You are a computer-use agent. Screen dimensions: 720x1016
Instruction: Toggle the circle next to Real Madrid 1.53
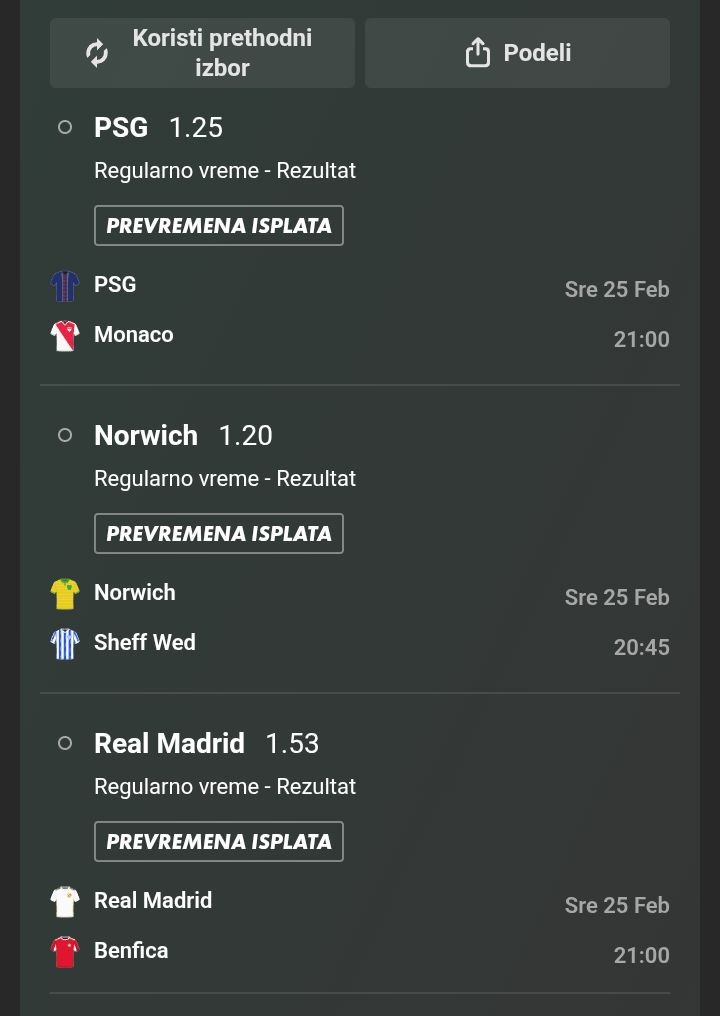point(65,743)
